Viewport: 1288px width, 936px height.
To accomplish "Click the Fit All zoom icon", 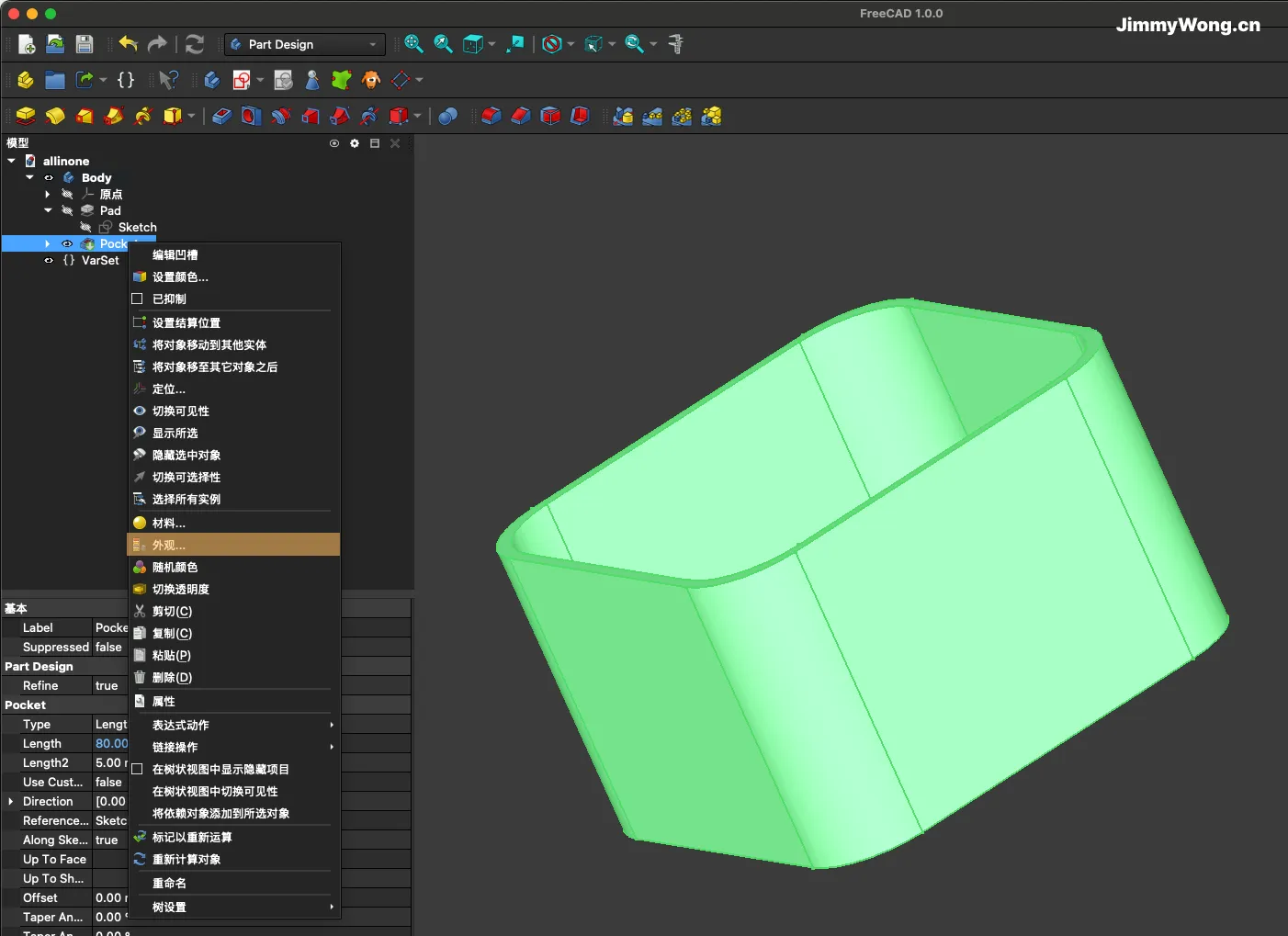I will pos(413,44).
